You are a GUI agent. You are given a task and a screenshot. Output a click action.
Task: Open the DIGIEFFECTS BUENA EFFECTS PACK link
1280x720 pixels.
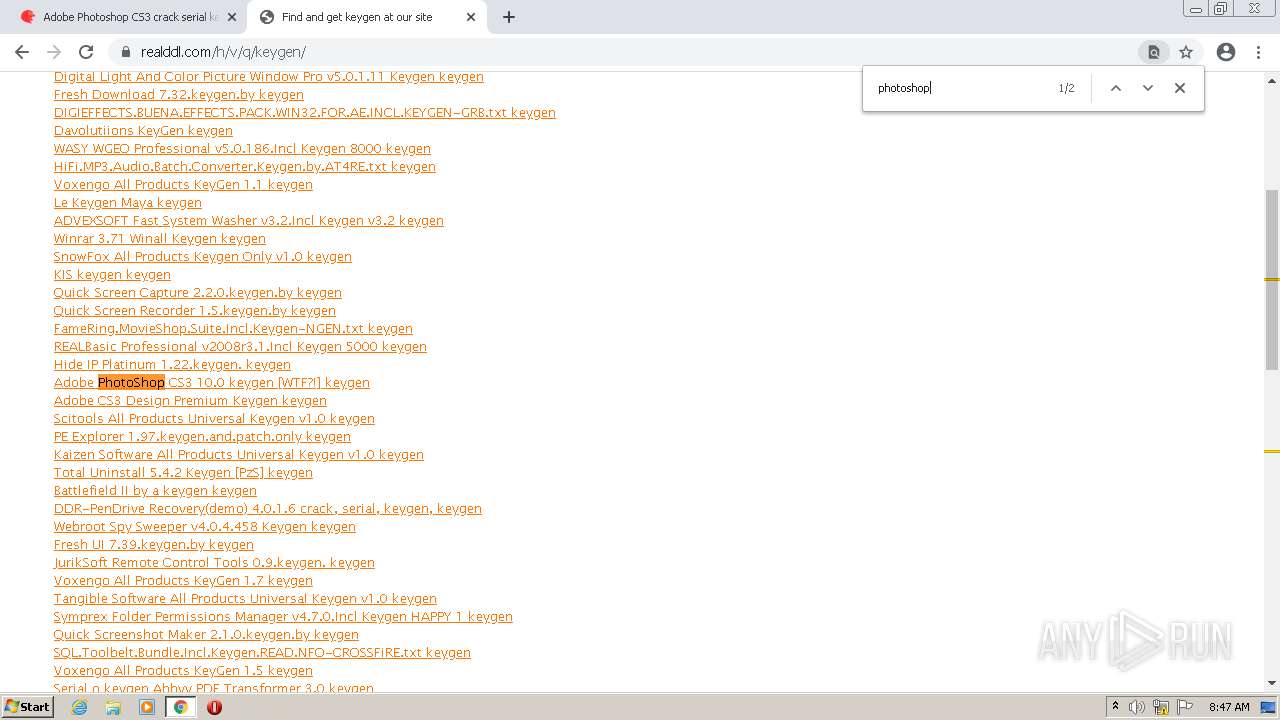pyautogui.click(x=305, y=113)
